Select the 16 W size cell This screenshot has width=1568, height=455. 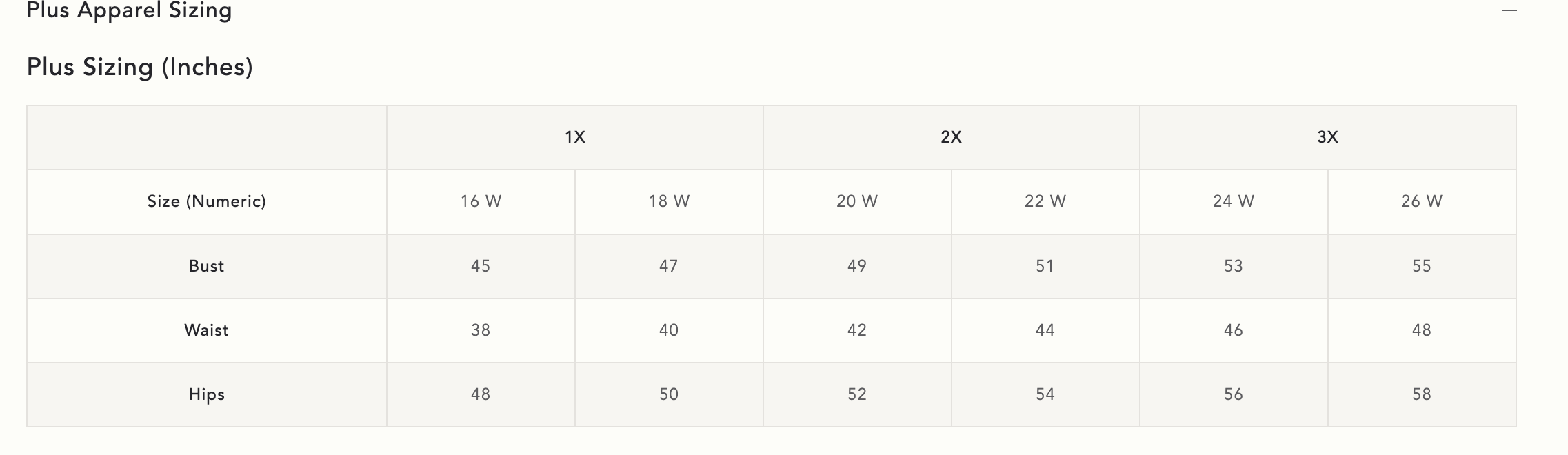[x=481, y=201]
